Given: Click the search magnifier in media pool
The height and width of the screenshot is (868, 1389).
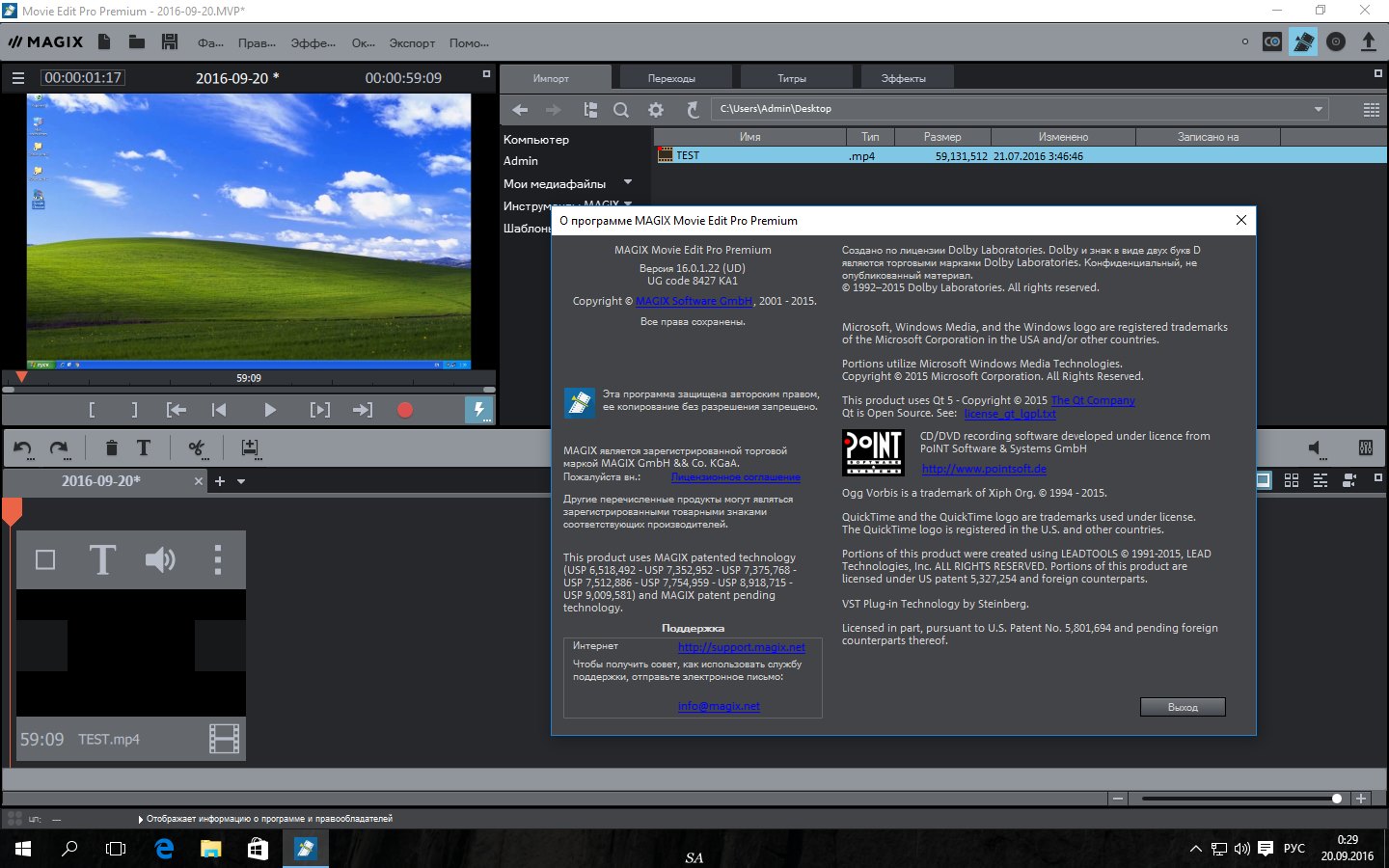Looking at the screenshot, I should tap(621, 110).
